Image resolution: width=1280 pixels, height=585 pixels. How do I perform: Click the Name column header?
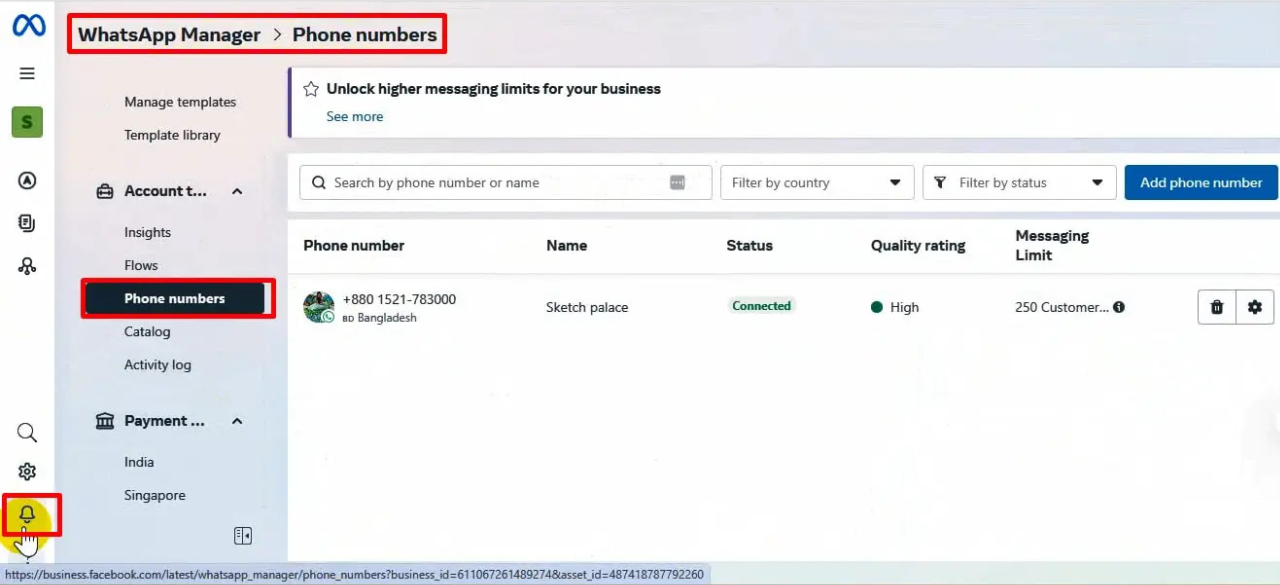pyautogui.click(x=566, y=245)
